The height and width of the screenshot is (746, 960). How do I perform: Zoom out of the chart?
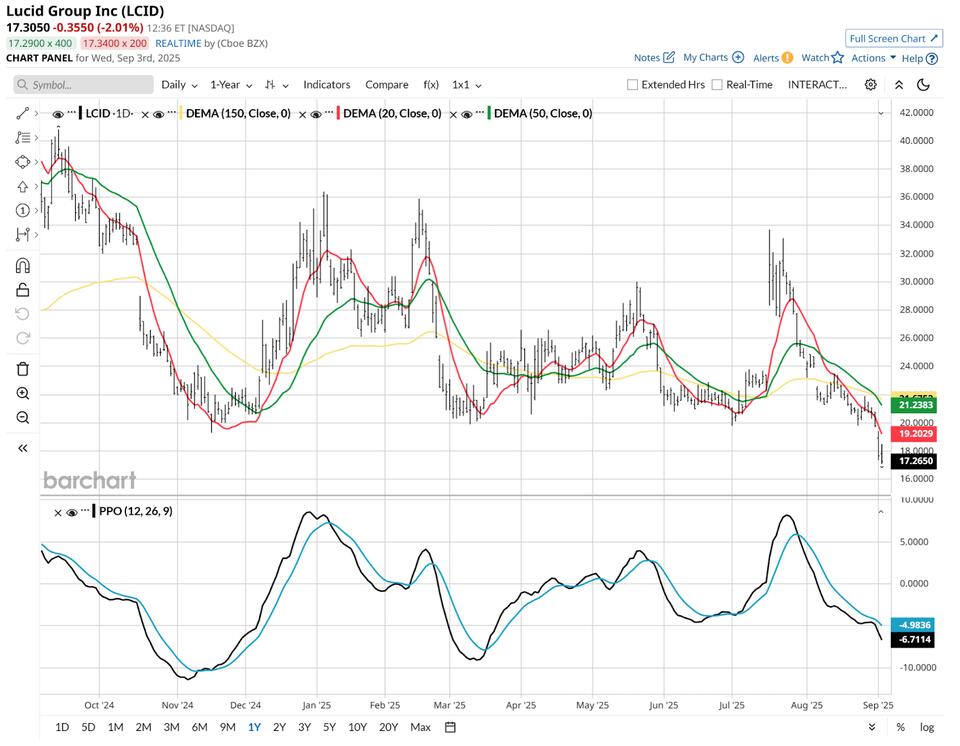coord(23,418)
